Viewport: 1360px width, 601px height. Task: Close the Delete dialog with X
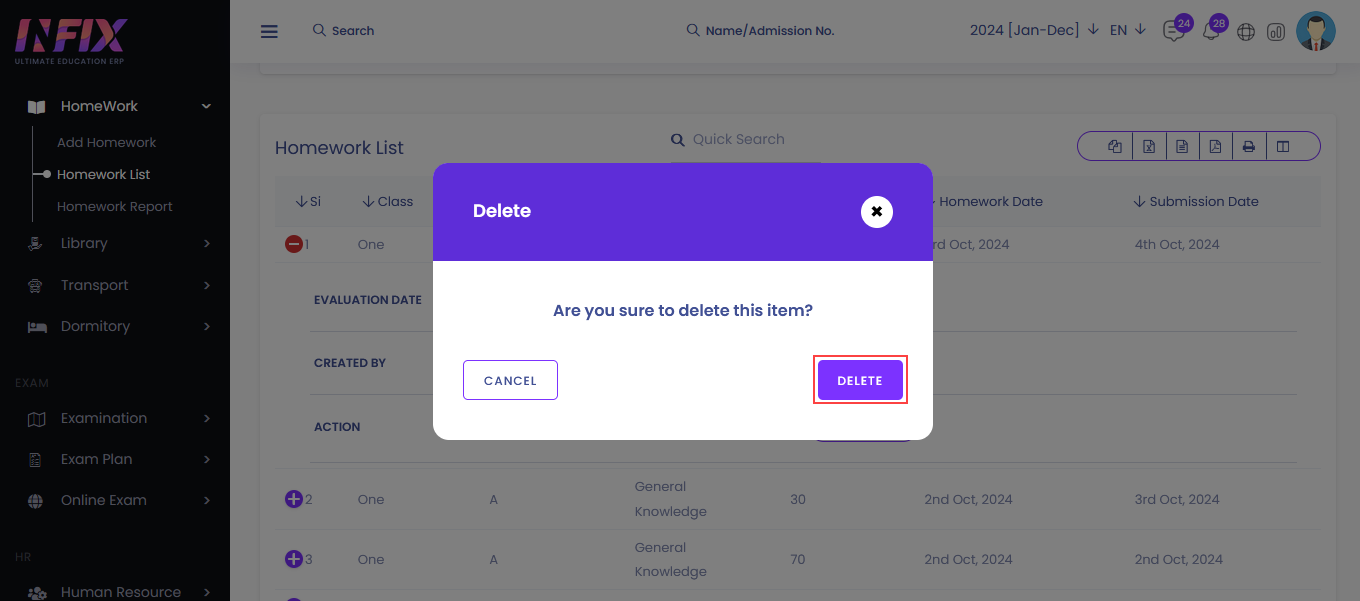point(877,212)
